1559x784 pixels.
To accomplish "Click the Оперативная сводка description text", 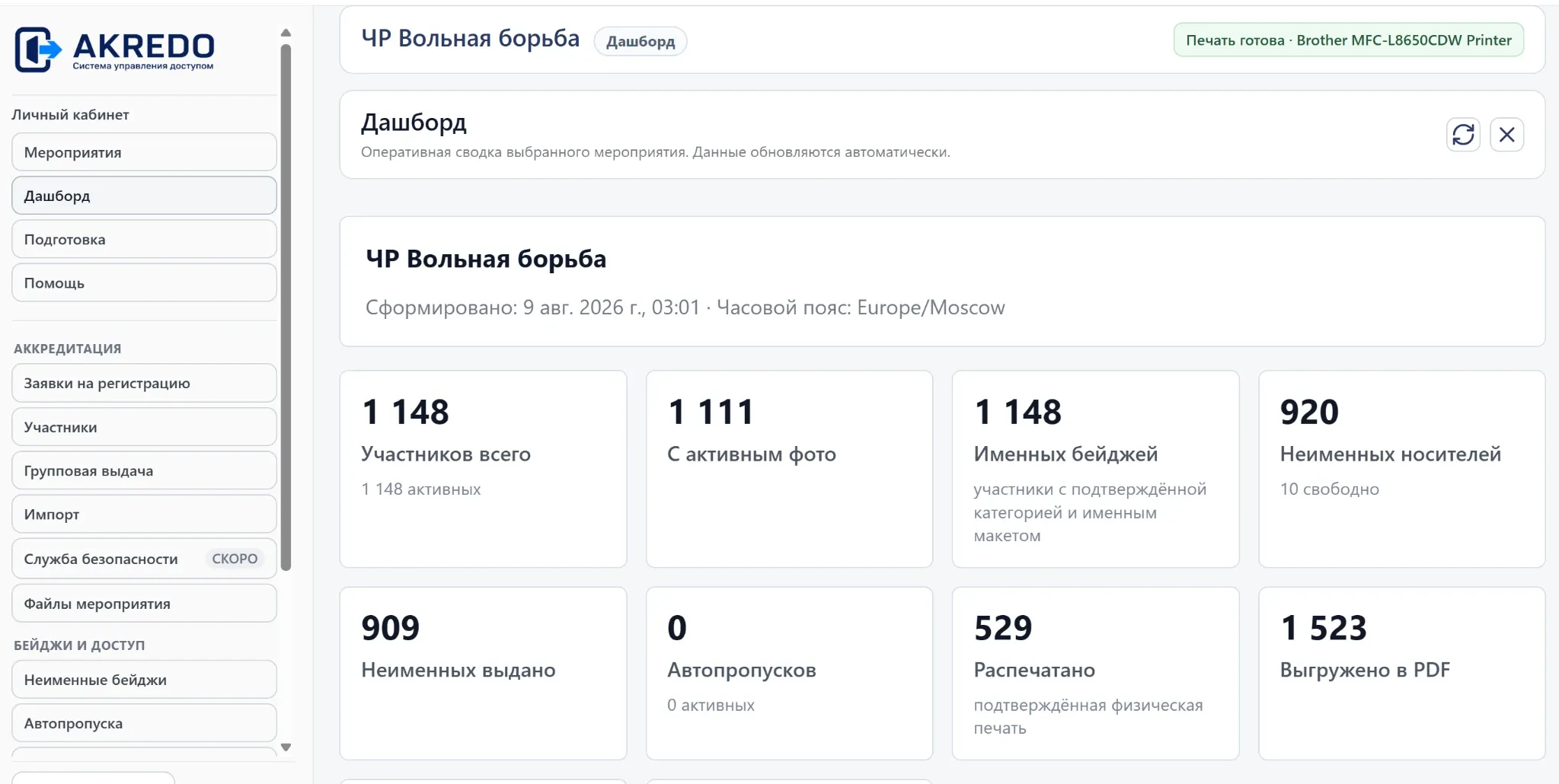I will tap(656, 152).
